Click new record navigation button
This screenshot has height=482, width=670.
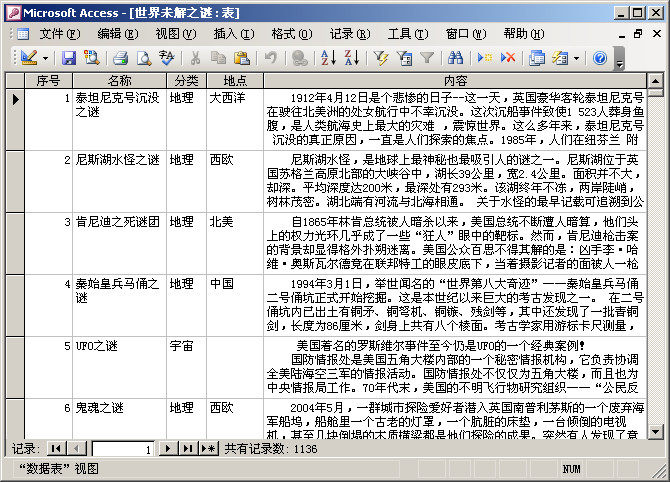[209, 449]
